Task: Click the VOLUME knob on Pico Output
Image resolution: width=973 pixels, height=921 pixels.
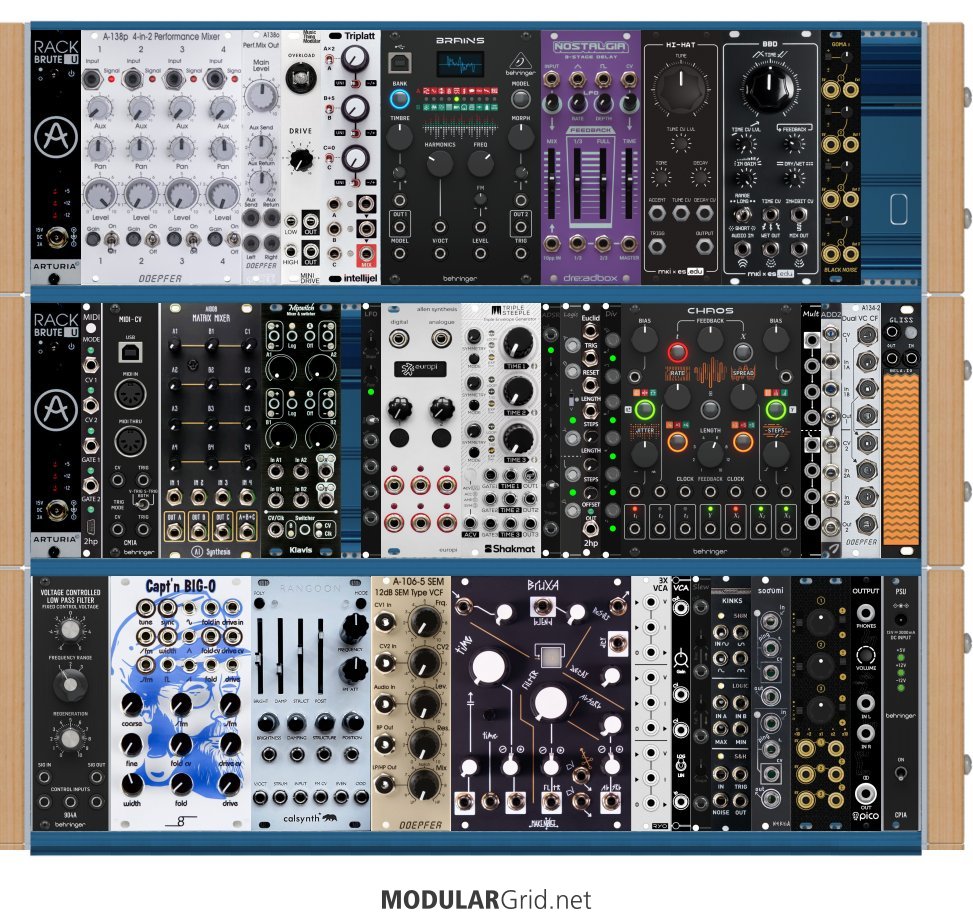Action: click(866, 655)
